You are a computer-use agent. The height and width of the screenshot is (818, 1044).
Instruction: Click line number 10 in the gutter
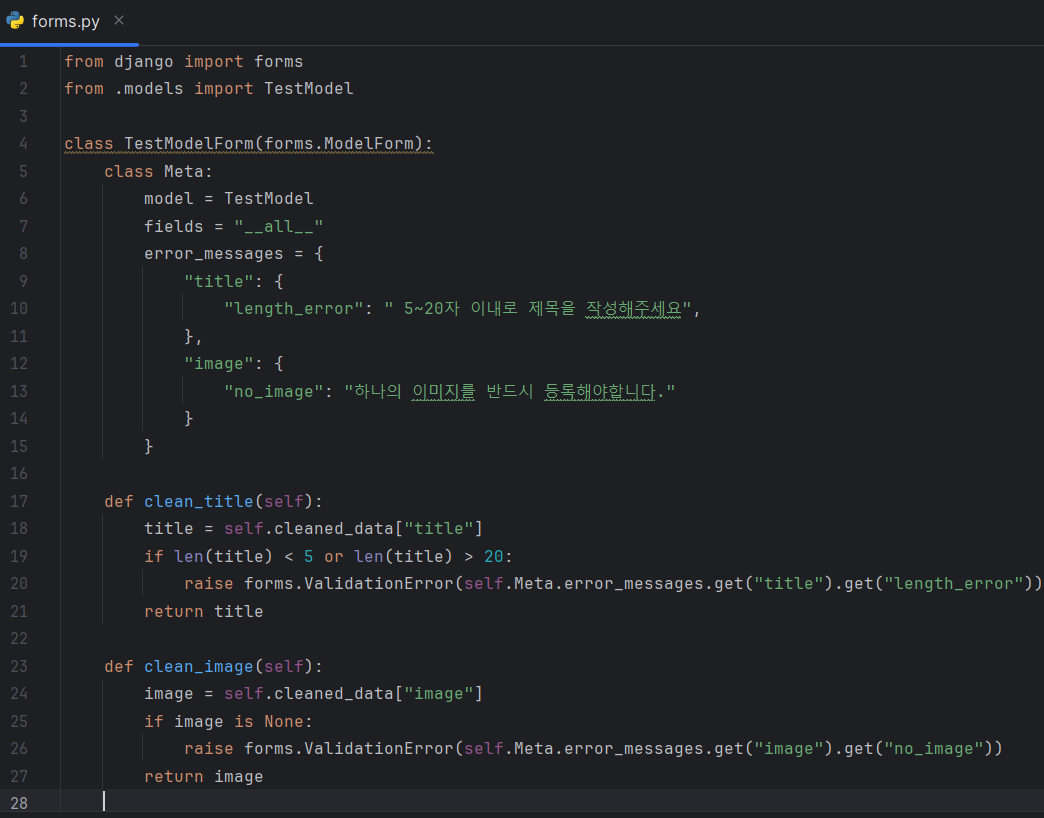[19, 309]
